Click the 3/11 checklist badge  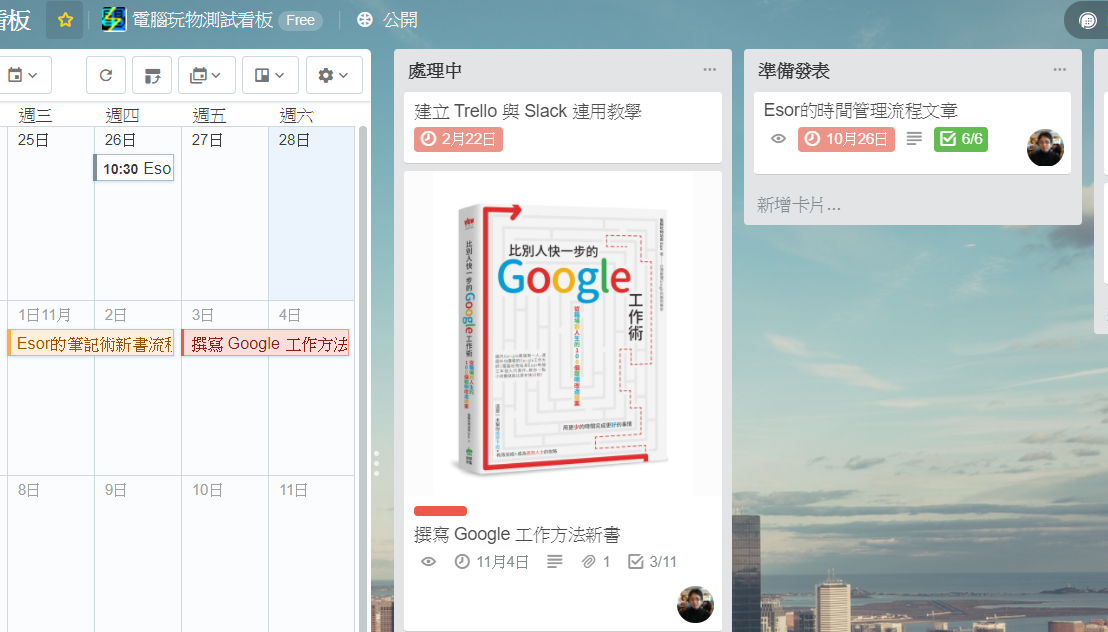pos(653,562)
